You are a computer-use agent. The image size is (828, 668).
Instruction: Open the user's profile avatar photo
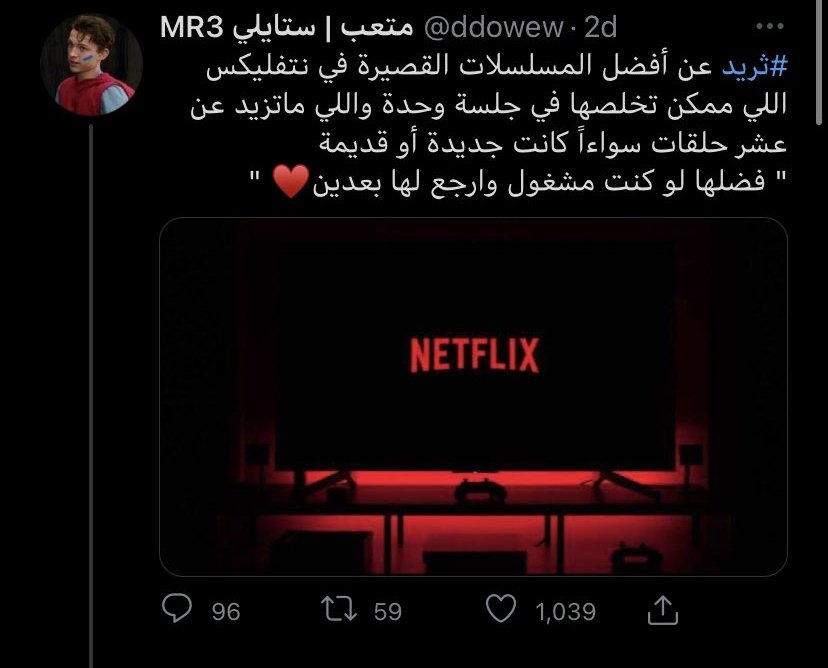point(91,65)
